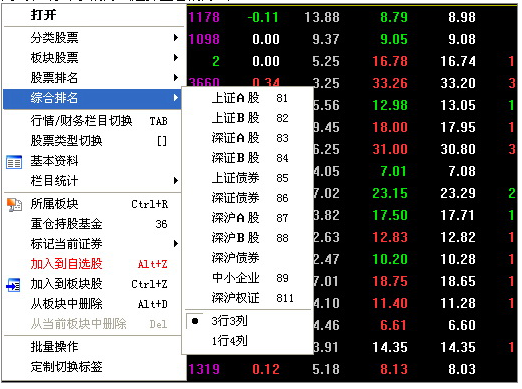Click the 基本资料 table icon
522x389 pixels.
[14, 162]
